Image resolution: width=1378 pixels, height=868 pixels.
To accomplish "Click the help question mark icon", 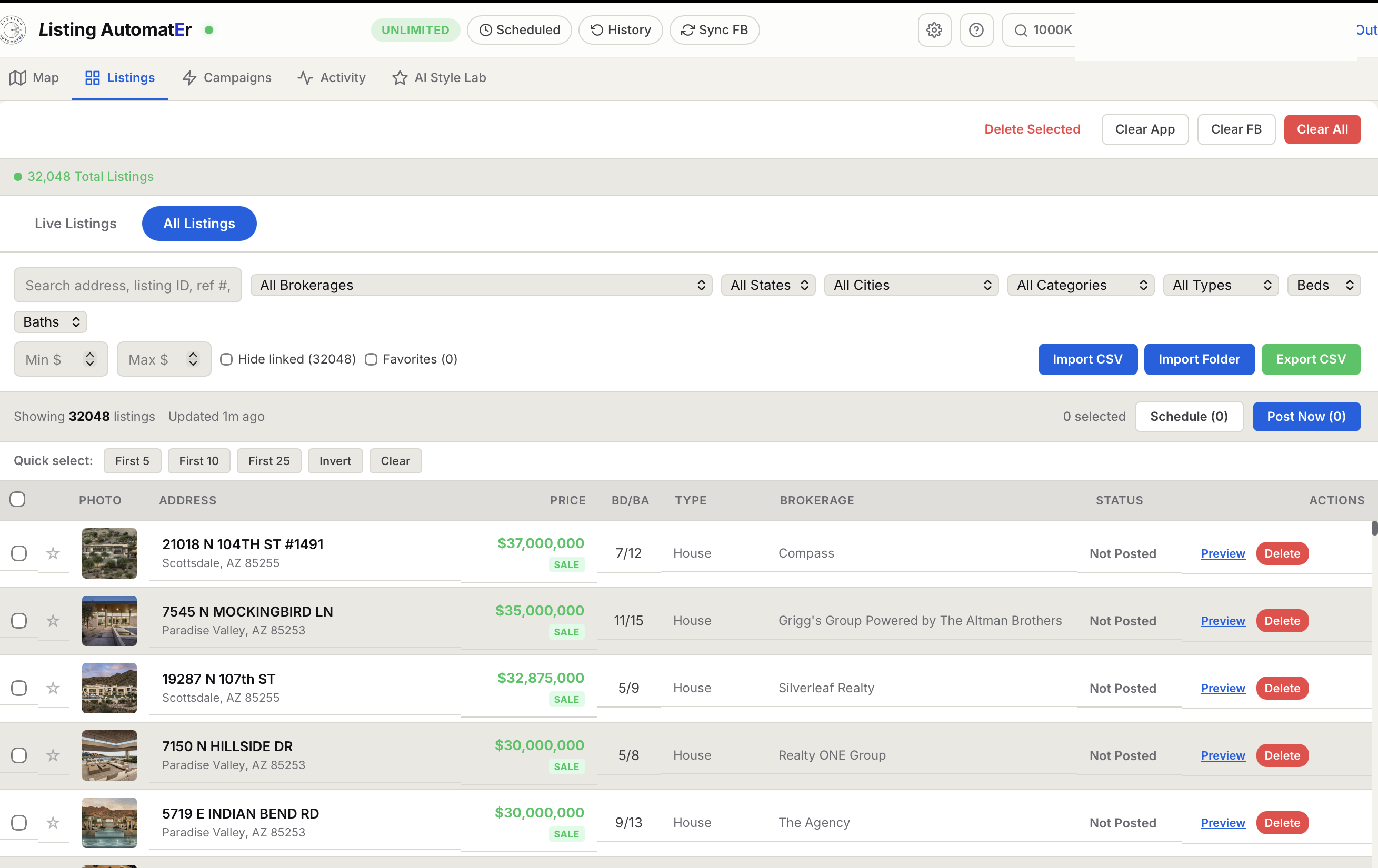I will click(976, 30).
